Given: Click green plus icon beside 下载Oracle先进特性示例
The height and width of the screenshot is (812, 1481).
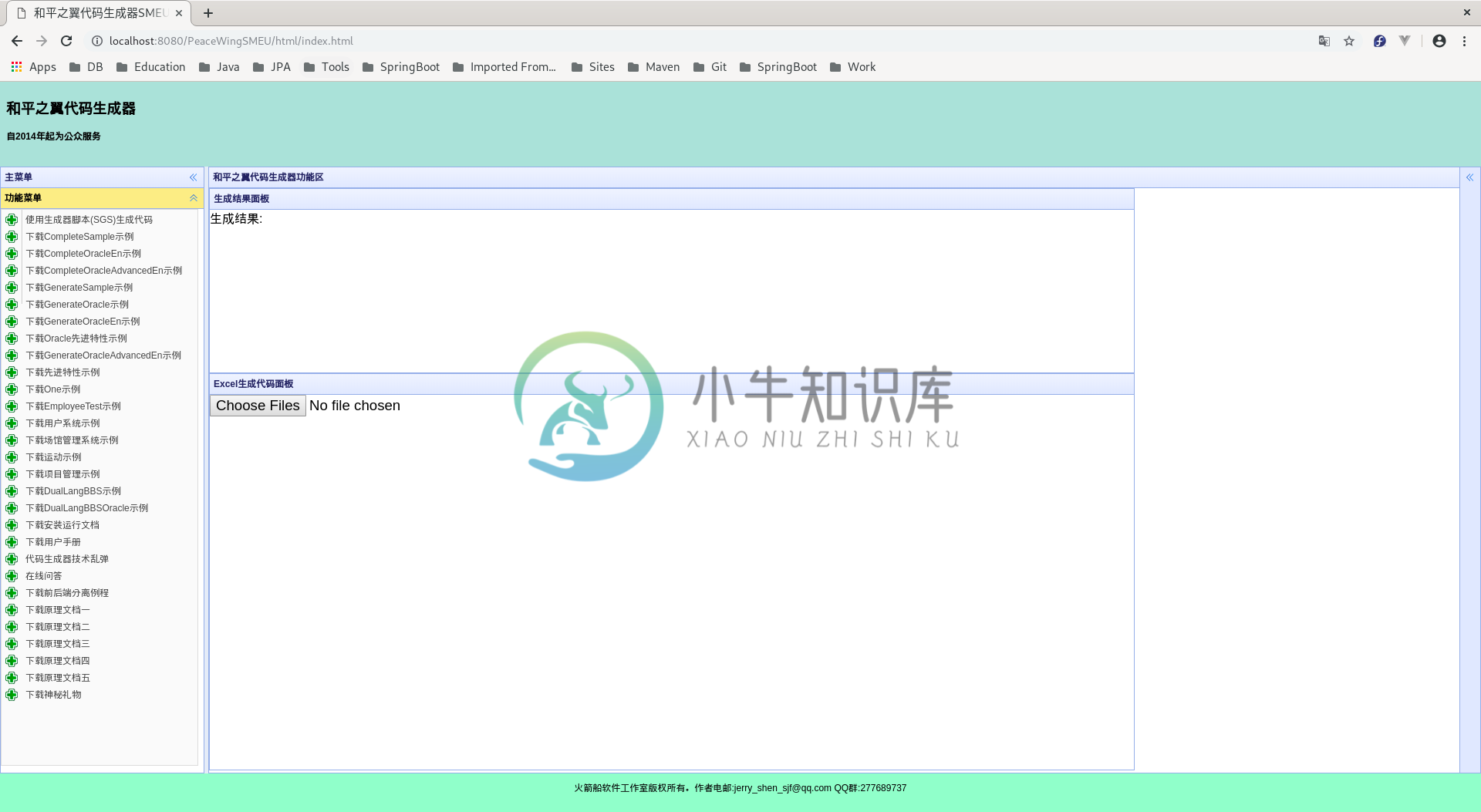Looking at the screenshot, I should [12, 339].
